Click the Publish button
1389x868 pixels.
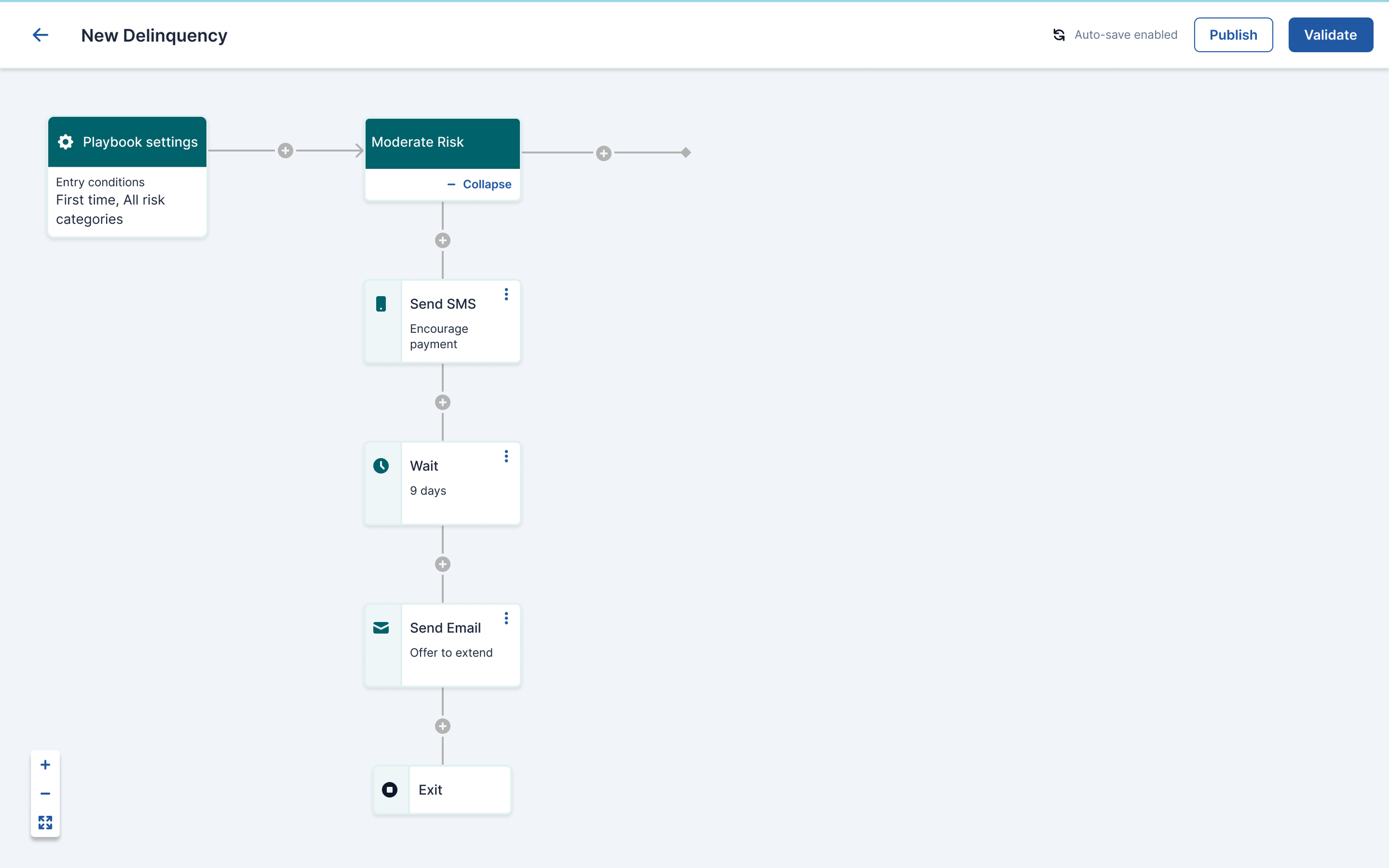coord(1232,35)
